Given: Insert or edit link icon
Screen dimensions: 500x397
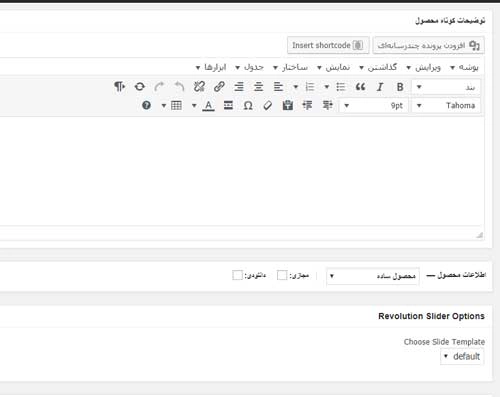Looking at the screenshot, I should [x=219, y=87].
